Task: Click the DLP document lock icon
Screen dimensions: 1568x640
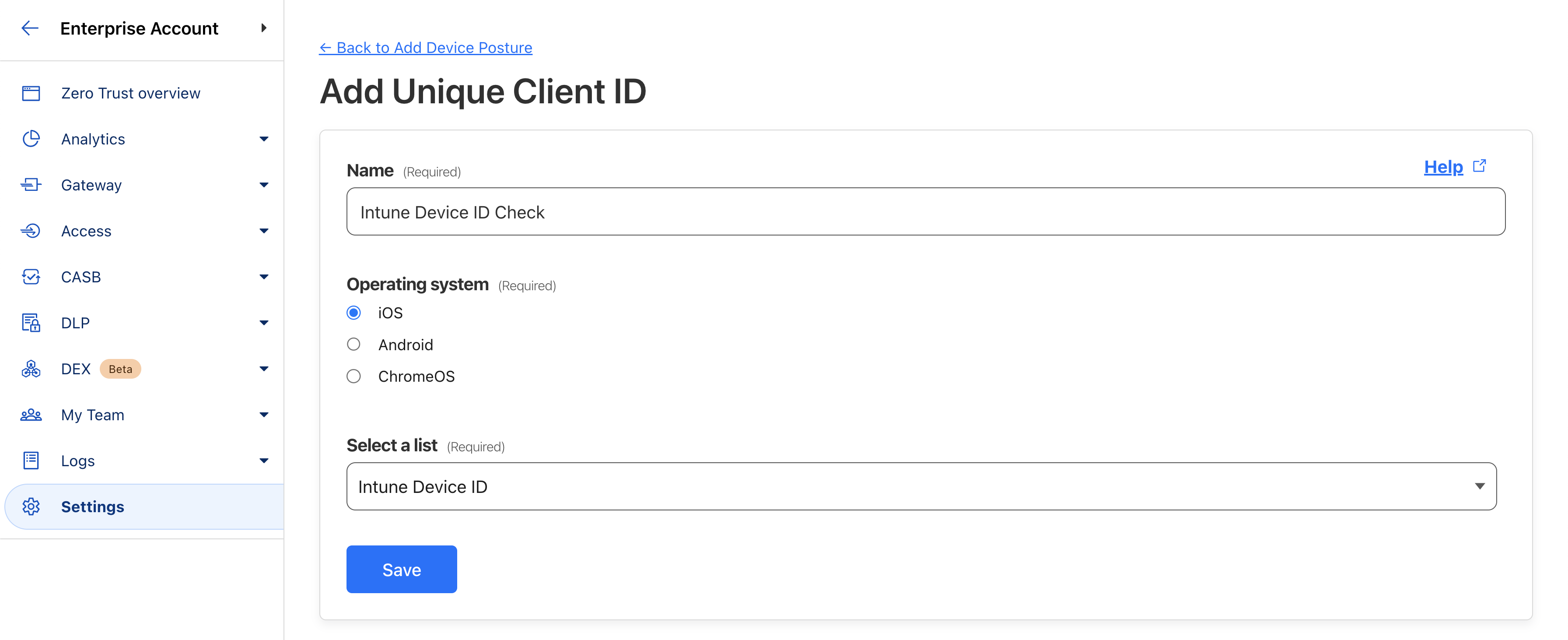Action: click(31, 323)
